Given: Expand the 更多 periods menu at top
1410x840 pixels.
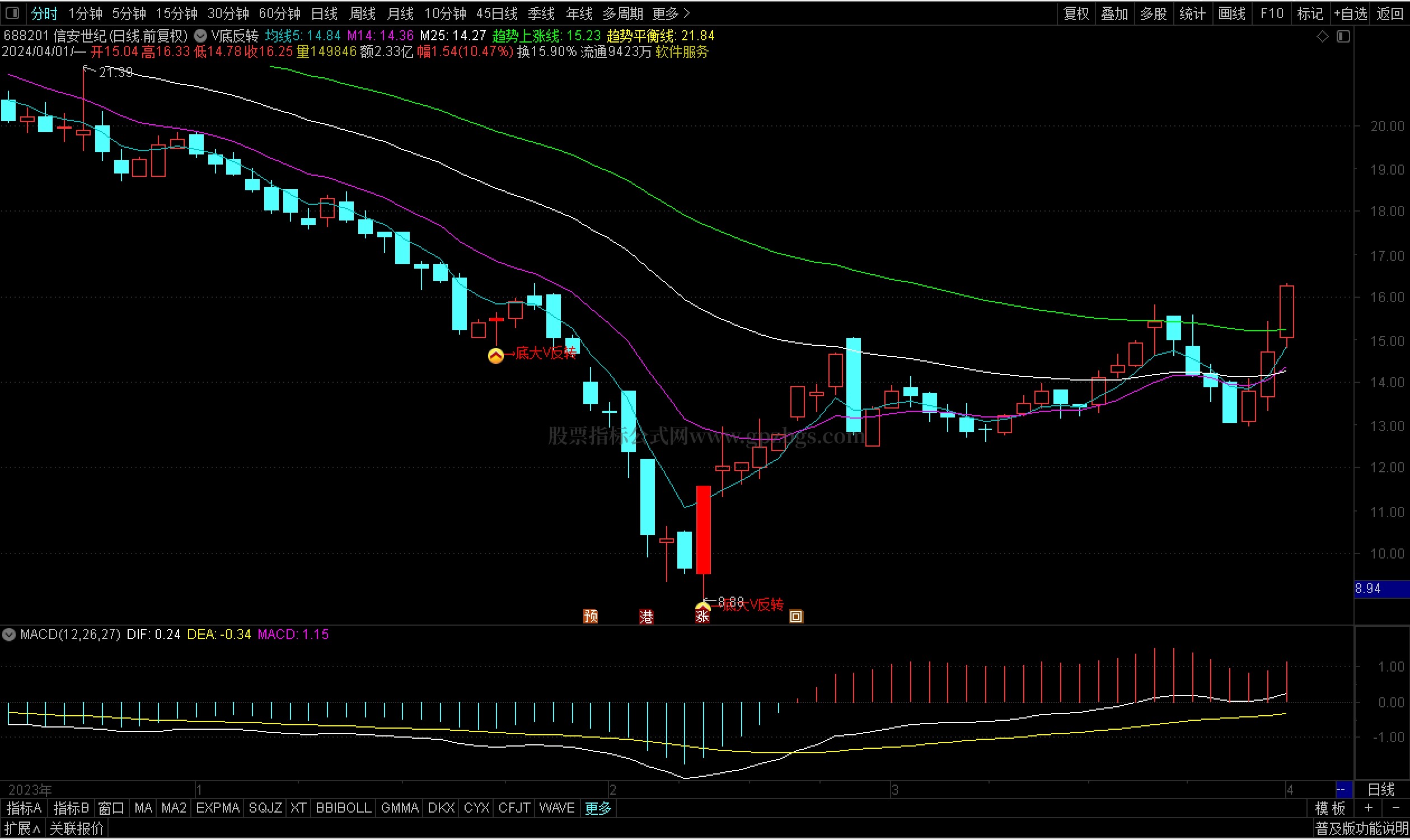Looking at the screenshot, I should pos(671,13).
